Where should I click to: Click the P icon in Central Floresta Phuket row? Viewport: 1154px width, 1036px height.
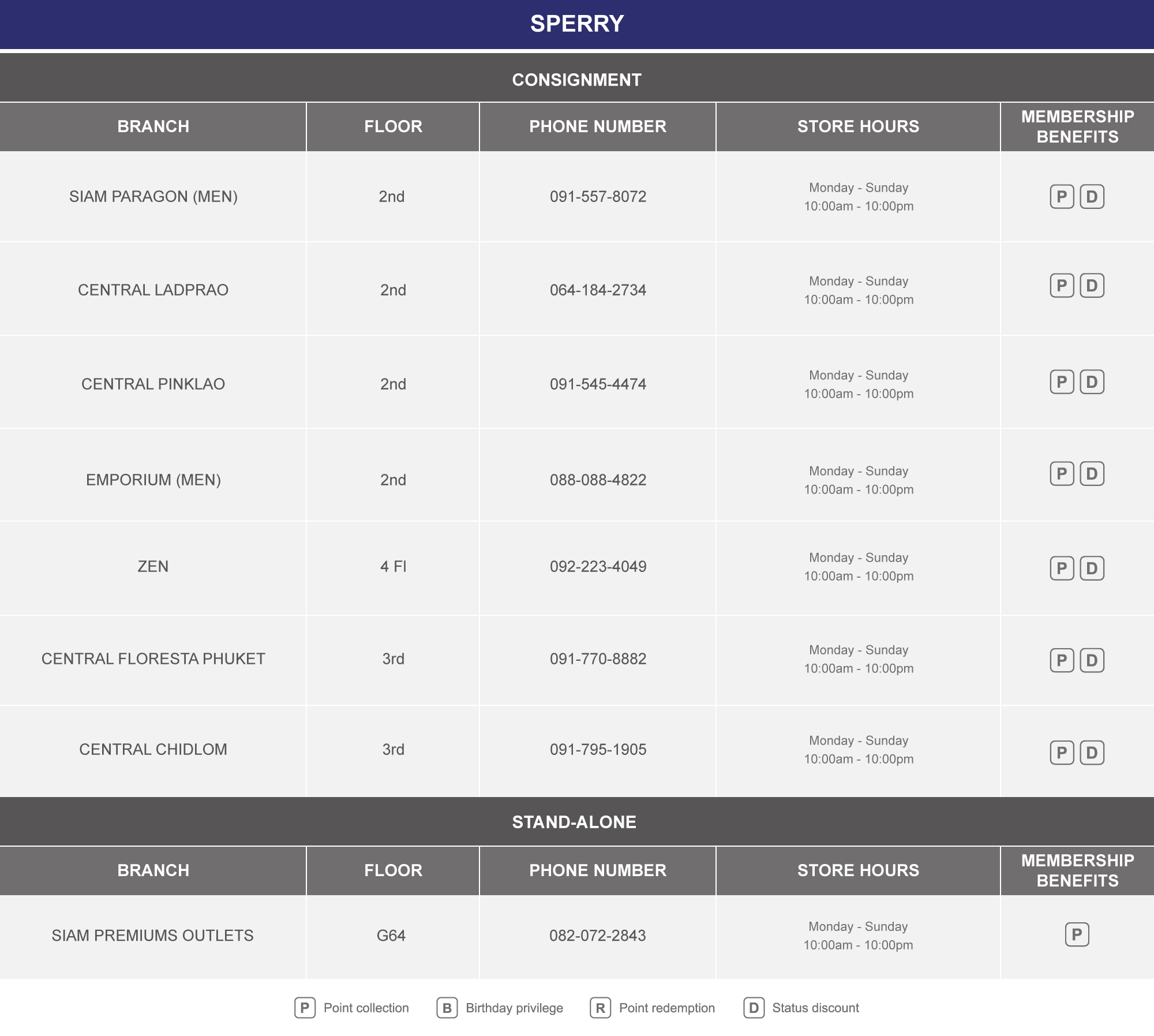click(1062, 660)
